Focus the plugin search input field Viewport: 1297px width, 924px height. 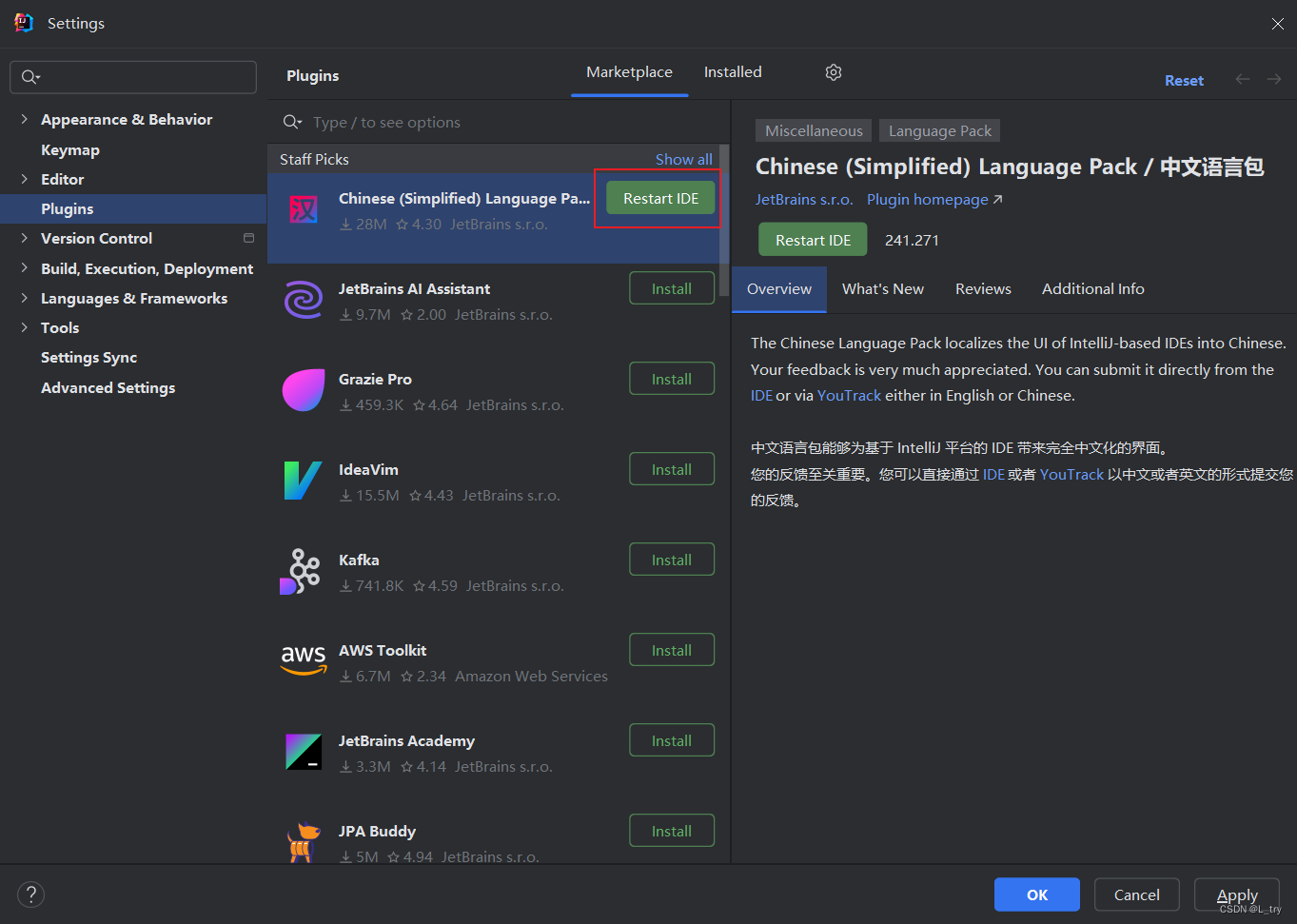click(x=500, y=122)
